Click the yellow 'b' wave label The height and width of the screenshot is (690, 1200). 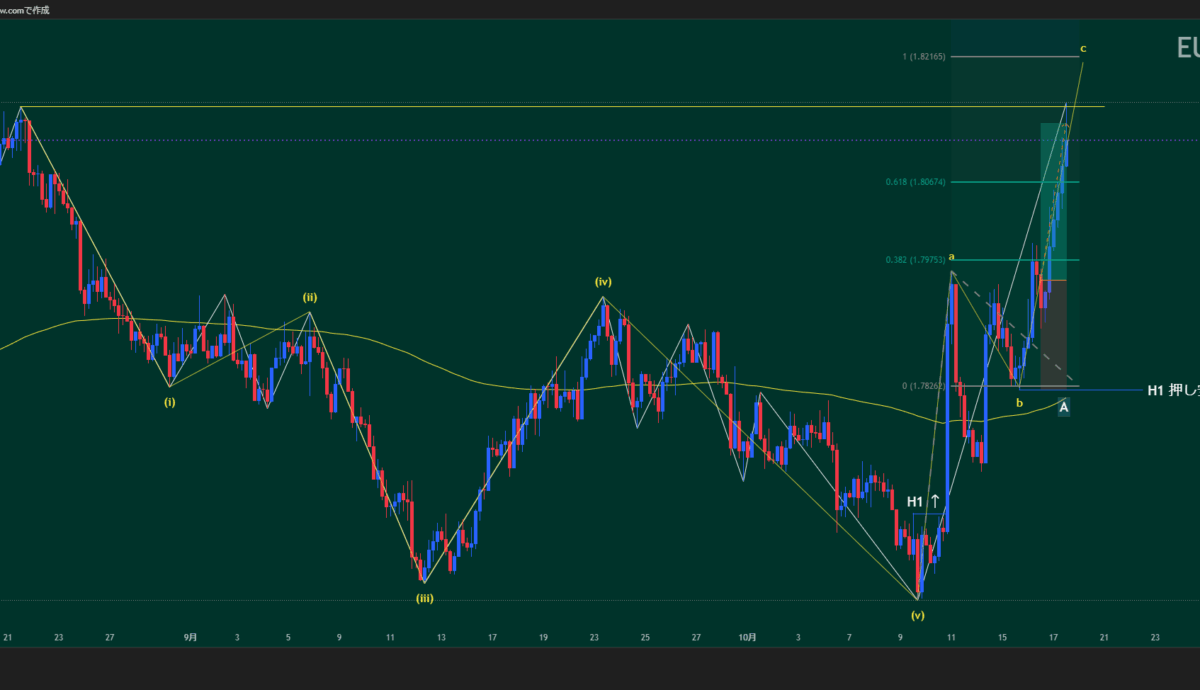pyautogui.click(x=1019, y=403)
